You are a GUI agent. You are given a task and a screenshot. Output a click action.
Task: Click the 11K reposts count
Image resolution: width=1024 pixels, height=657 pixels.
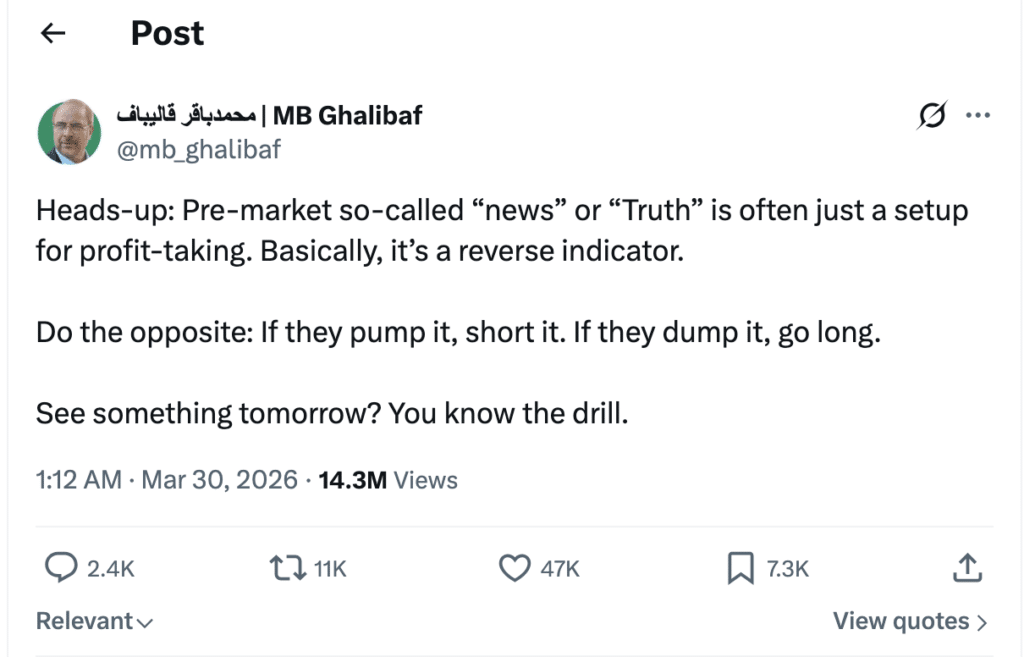[x=330, y=569]
